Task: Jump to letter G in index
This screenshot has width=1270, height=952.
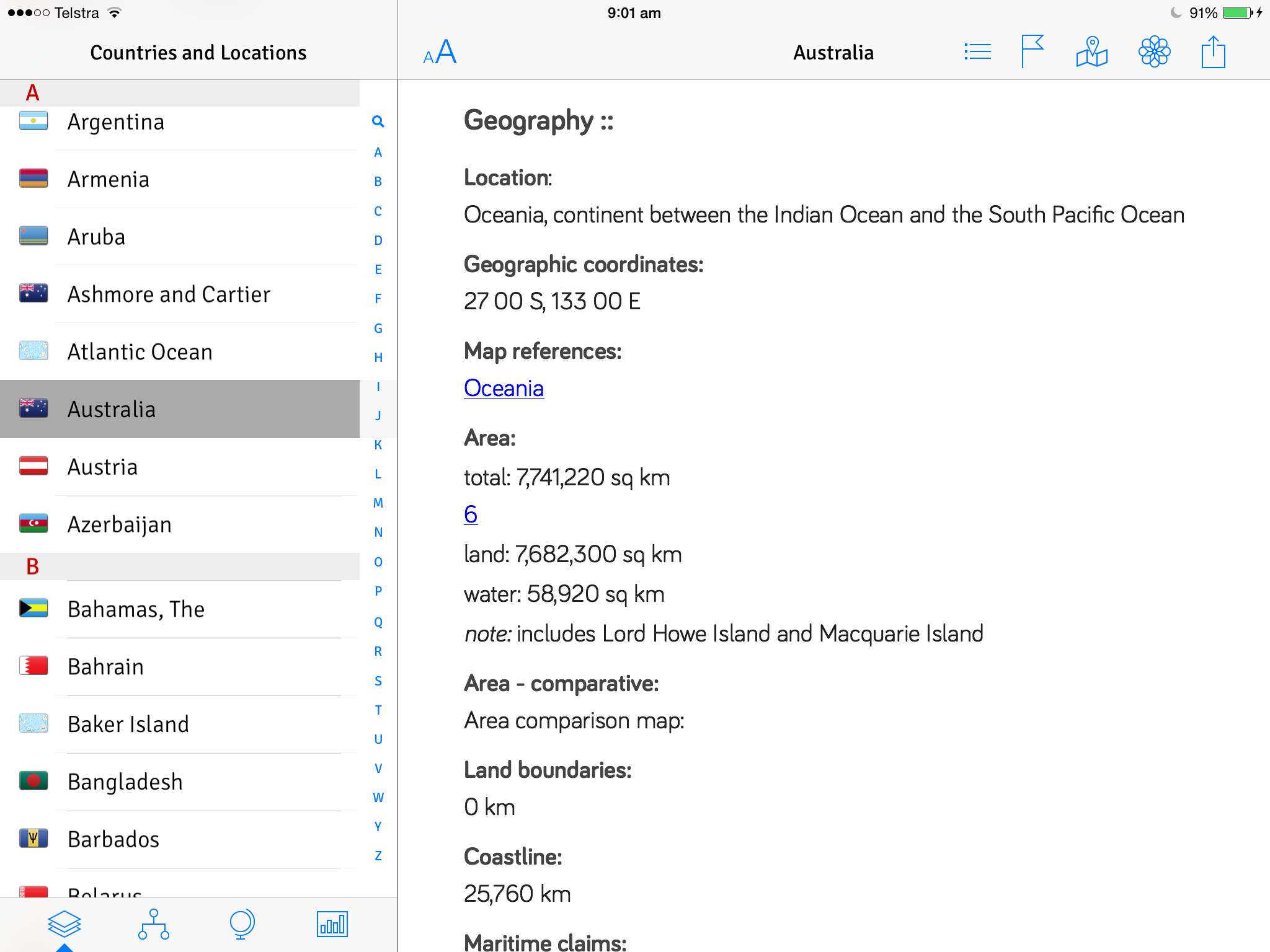Action: click(x=378, y=328)
